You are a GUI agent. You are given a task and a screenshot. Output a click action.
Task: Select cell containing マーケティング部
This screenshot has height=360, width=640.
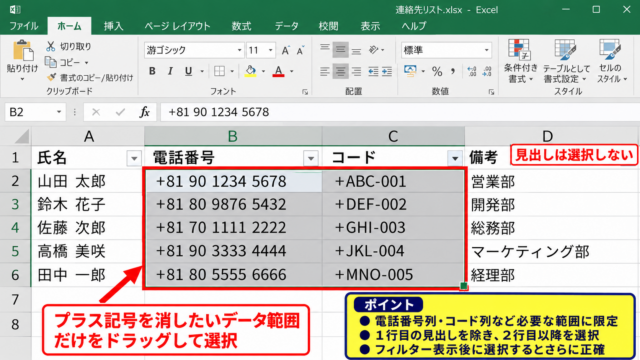coord(552,251)
